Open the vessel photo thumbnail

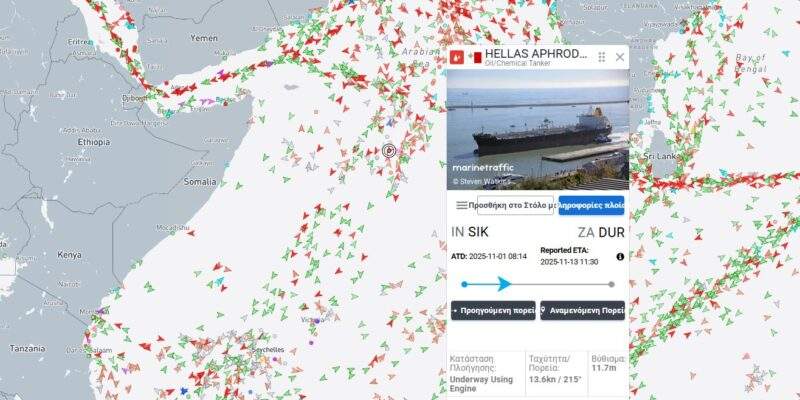[538, 130]
